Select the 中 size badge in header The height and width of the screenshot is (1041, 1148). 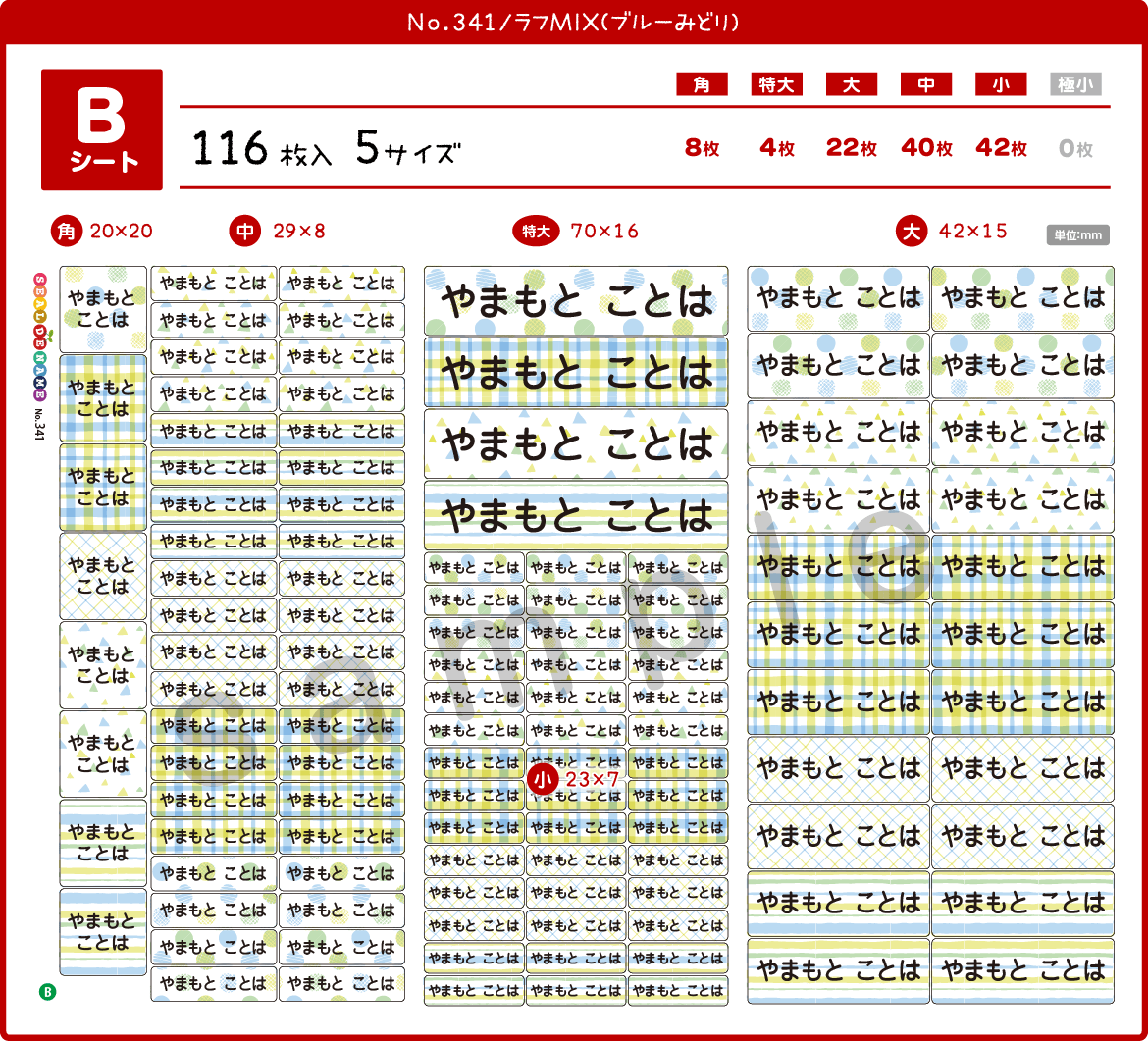click(925, 84)
